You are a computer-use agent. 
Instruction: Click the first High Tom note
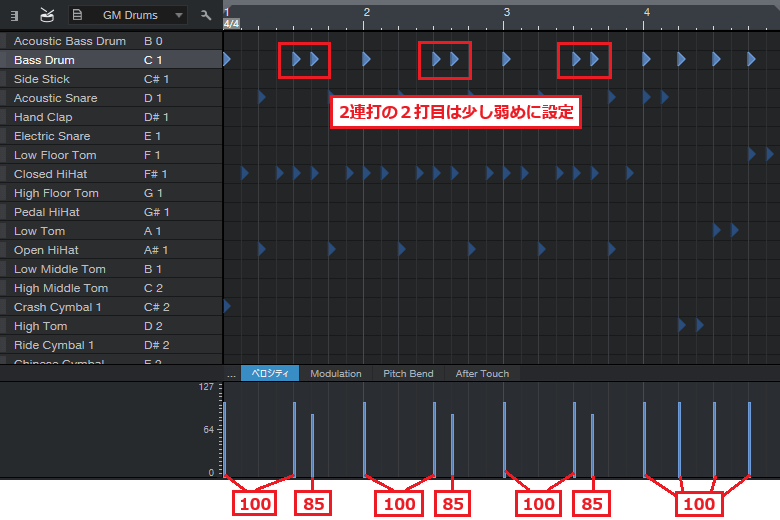(x=682, y=326)
